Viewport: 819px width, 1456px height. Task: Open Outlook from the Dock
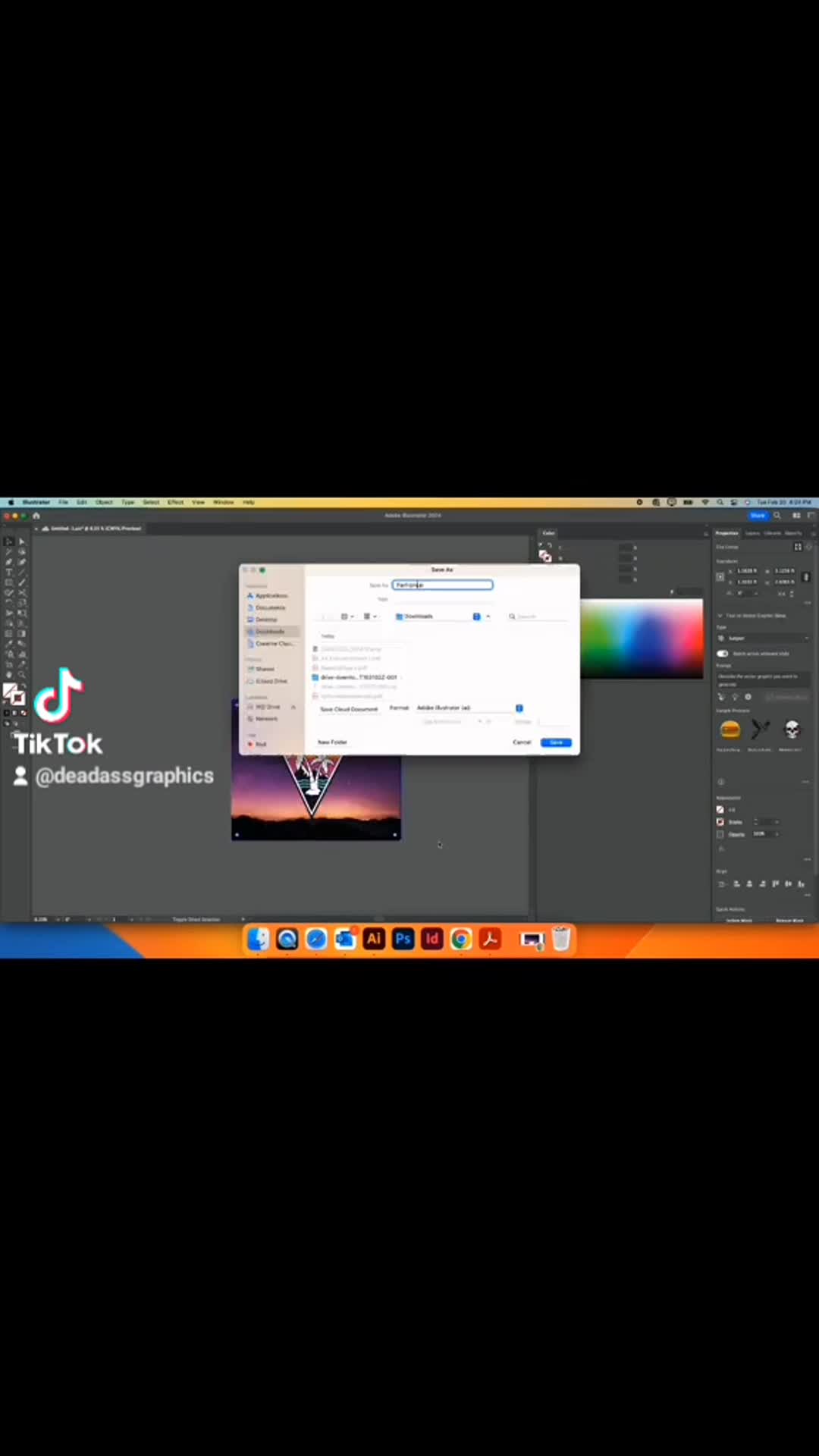click(x=345, y=939)
